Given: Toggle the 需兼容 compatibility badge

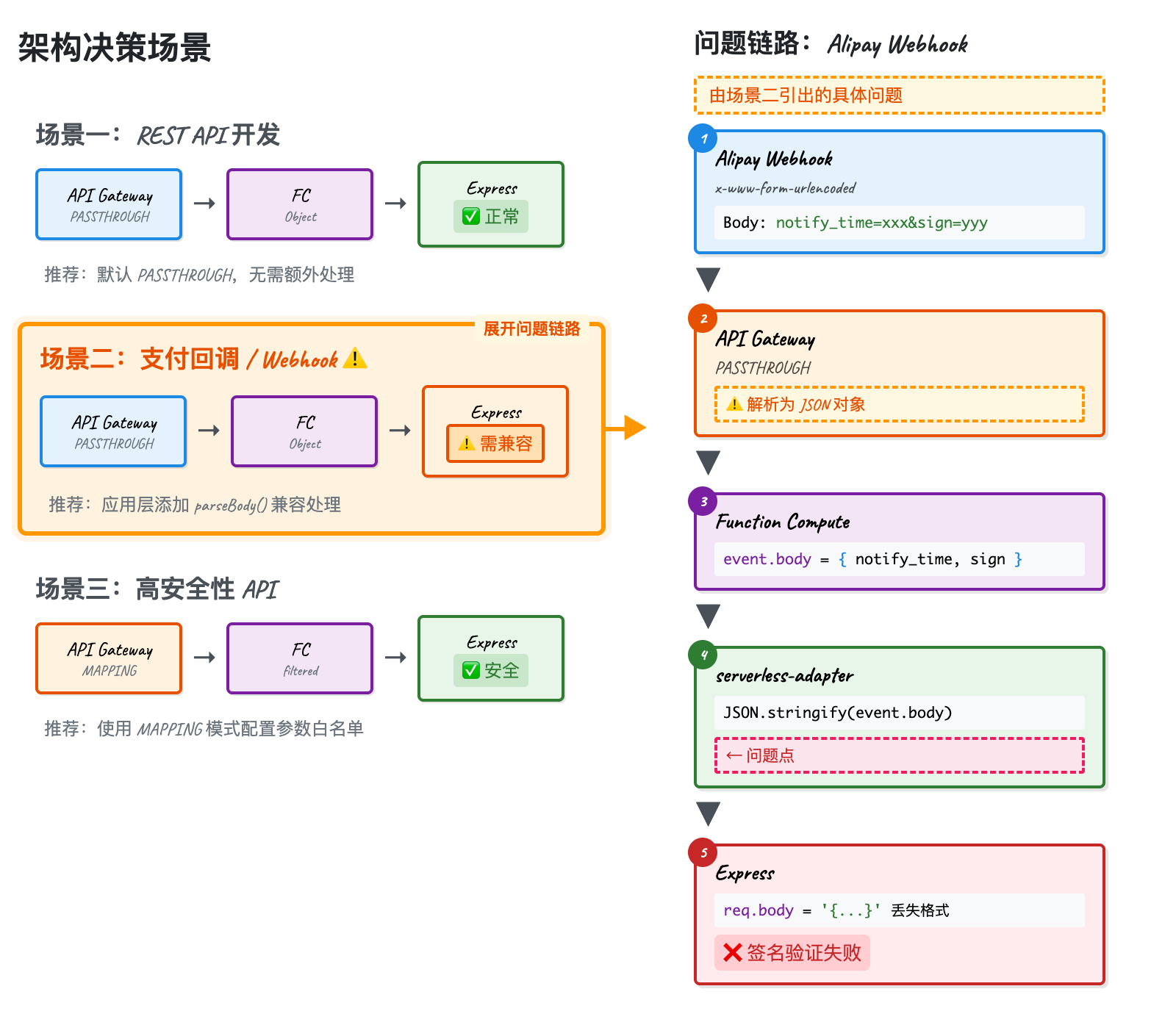Looking at the screenshot, I should (x=495, y=444).
